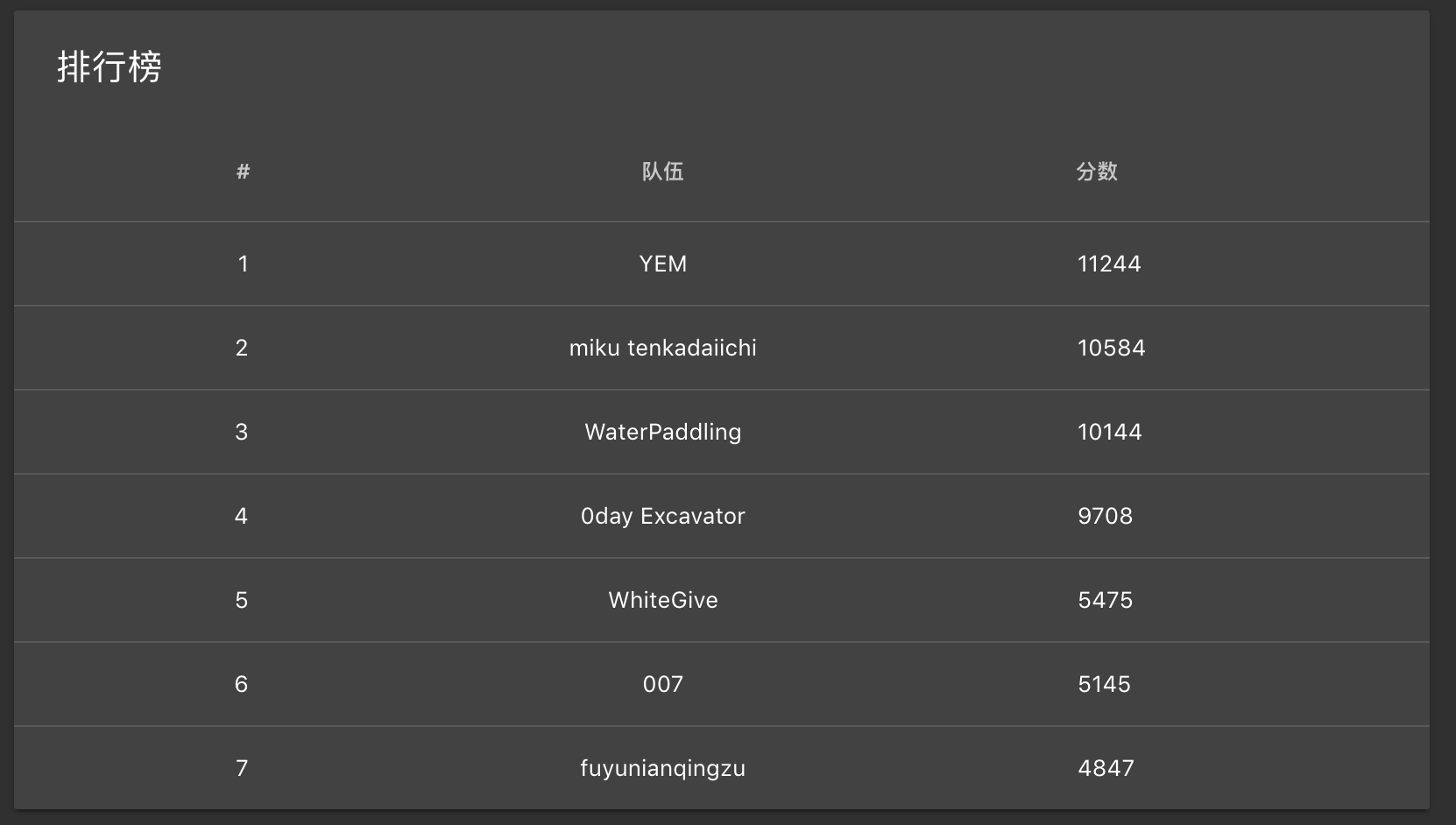
Task: Click the 0day Excavator team name
Action: click(x=662, y=516)
